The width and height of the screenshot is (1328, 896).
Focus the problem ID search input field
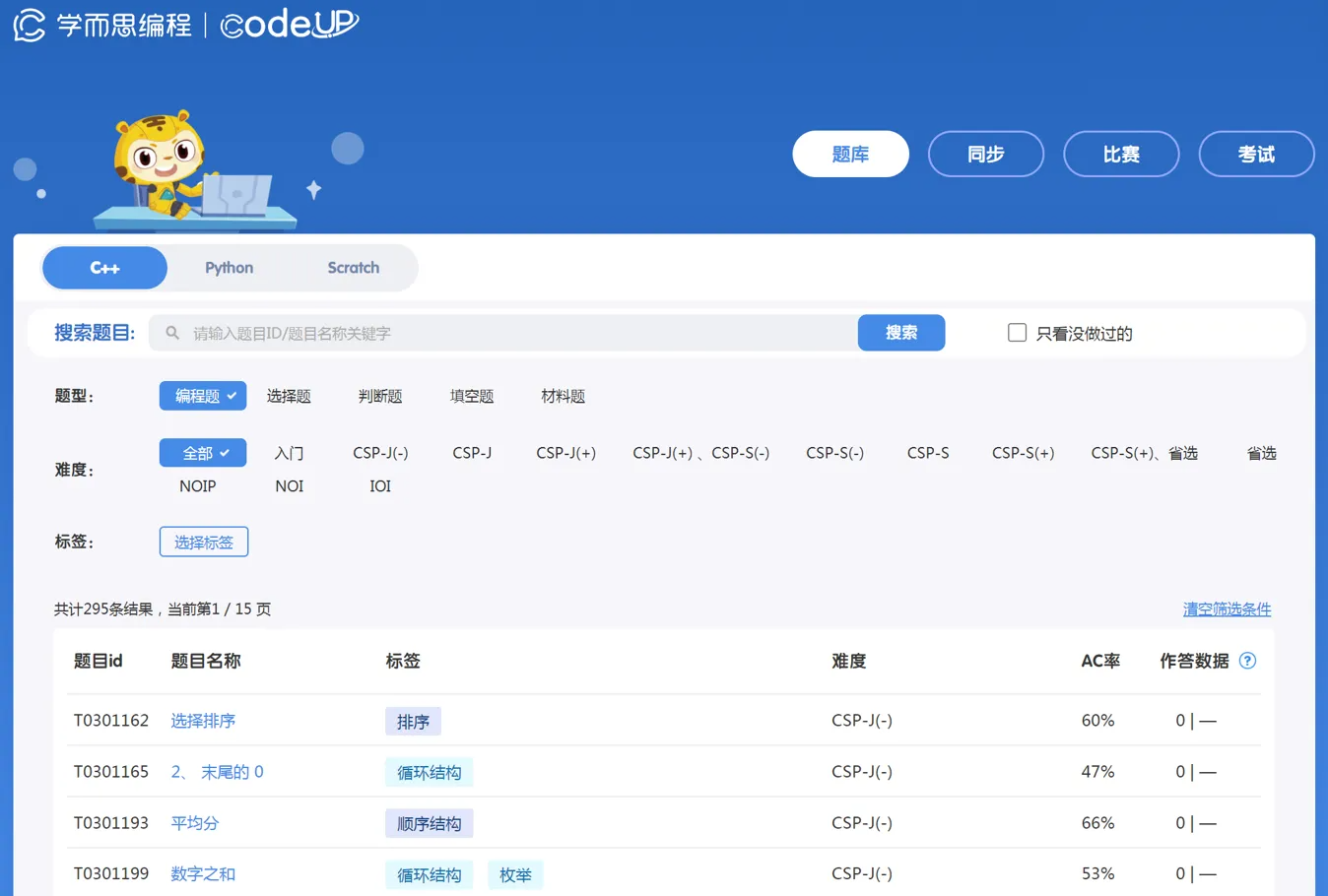tap(512, 333)
